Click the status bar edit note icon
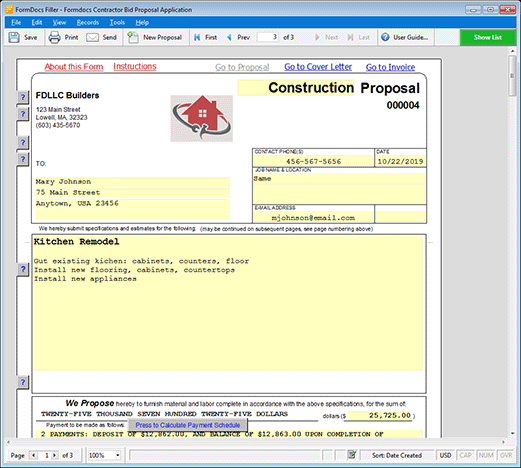521x468 pixels. (x=352, y=455)
